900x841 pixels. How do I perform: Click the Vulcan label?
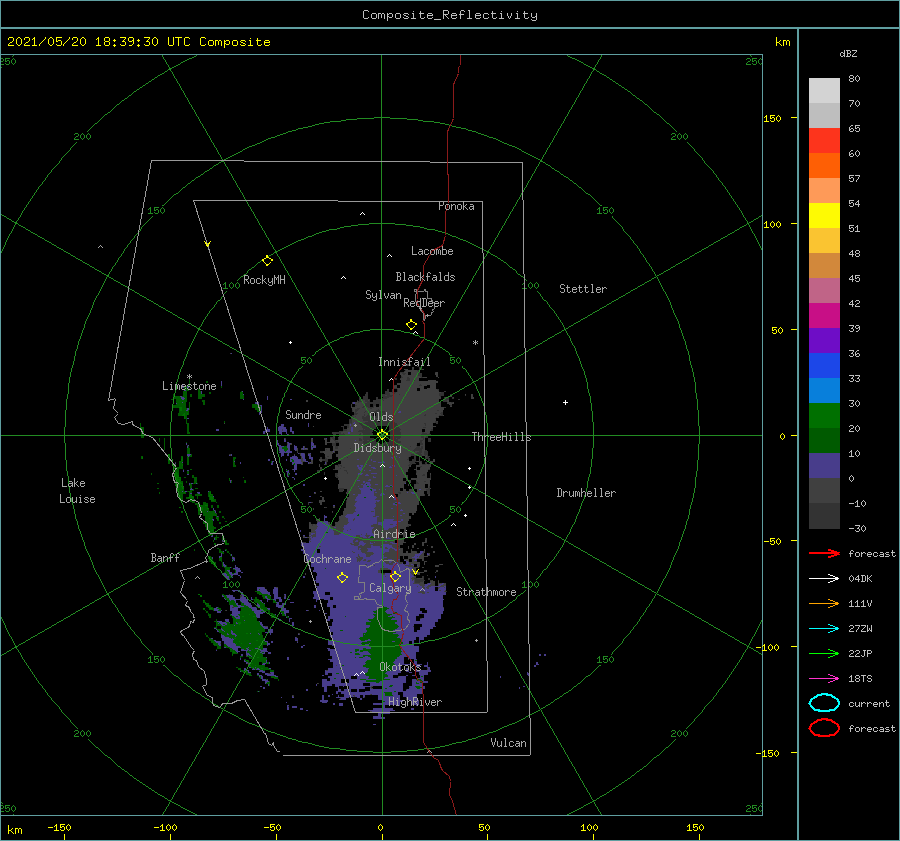(508, 743)
